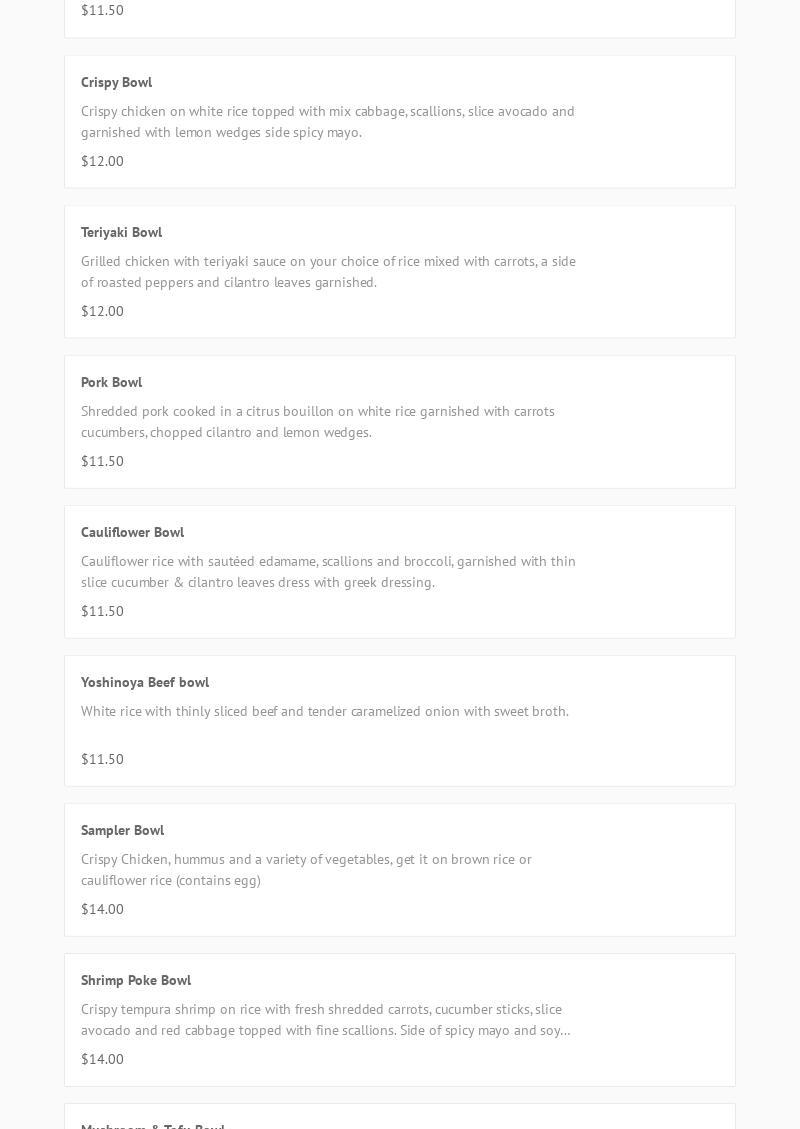Viewport: 800px width, 1129px height.
Task: Click the Shrimp Poke Bowl $14.00 price
Action: coord(102,1059)
